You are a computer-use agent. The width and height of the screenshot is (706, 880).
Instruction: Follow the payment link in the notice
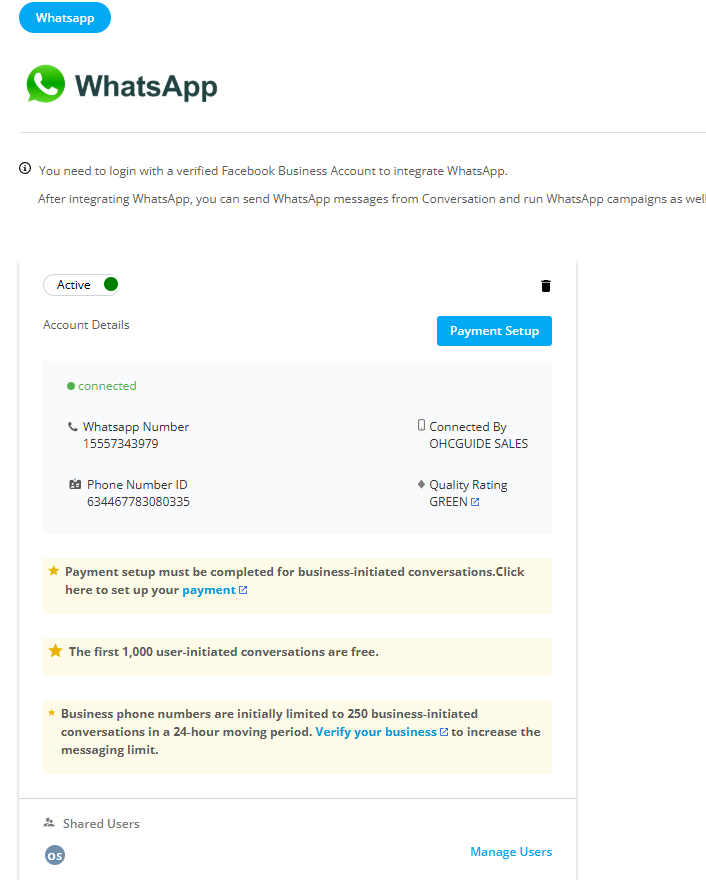coord(209,590)
